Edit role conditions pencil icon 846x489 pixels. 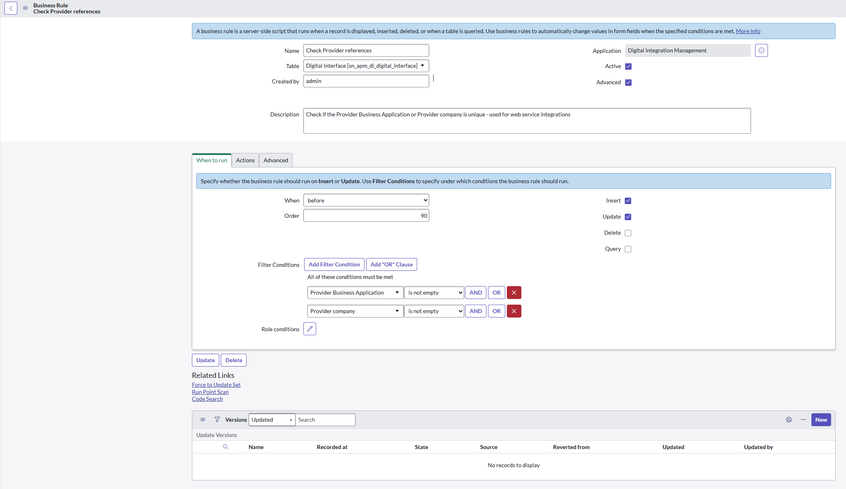click(310, 329)
